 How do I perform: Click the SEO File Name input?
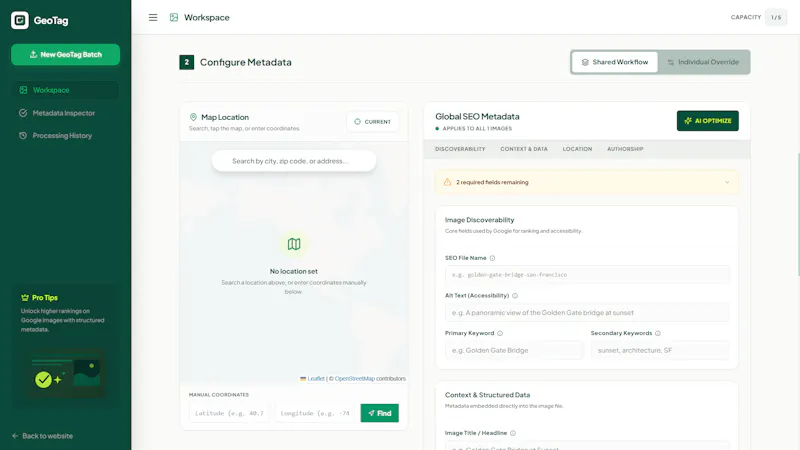tap(587, 274)
